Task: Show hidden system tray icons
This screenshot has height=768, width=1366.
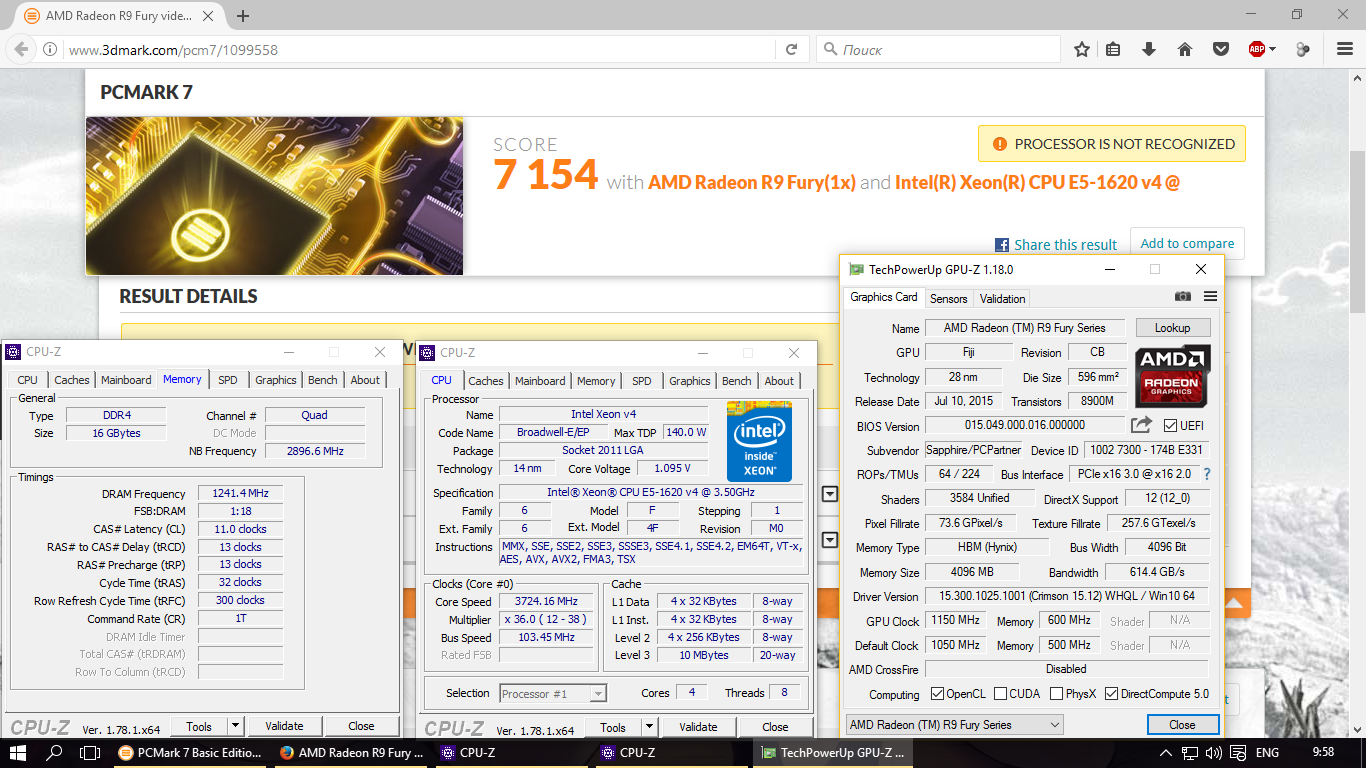Action: [x=1165, y=753]
